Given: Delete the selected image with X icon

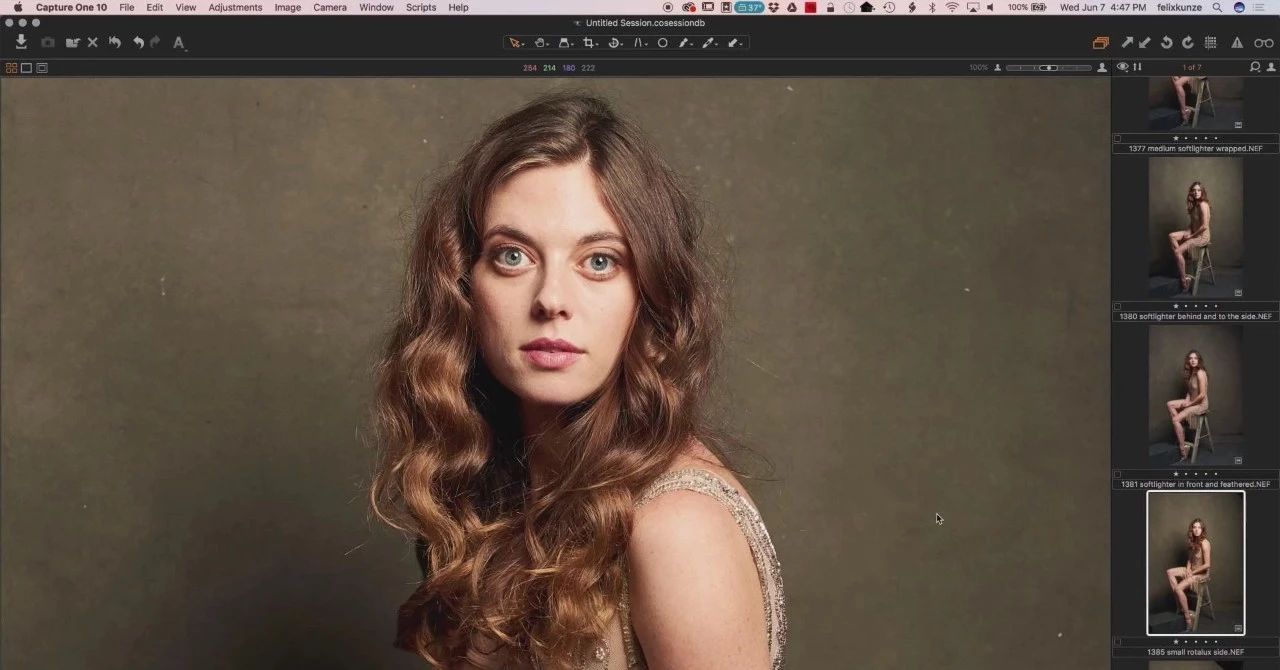Looking at the screenshot, I should pos(93,43).
